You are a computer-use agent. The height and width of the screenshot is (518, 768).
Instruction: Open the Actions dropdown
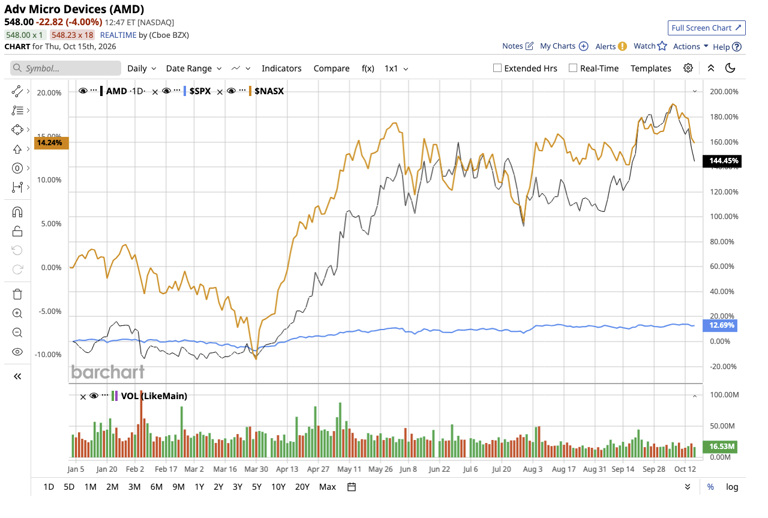point(691,47)
